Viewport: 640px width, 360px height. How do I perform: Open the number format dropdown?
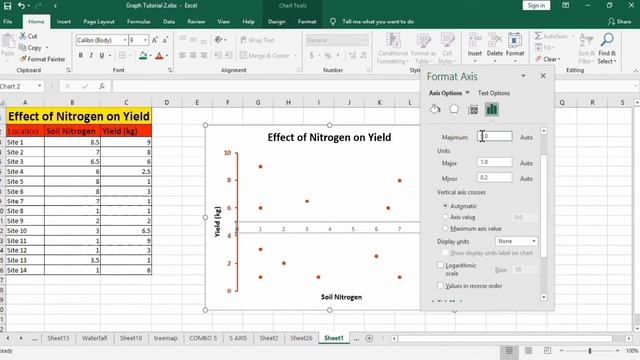tap(364, 40)
